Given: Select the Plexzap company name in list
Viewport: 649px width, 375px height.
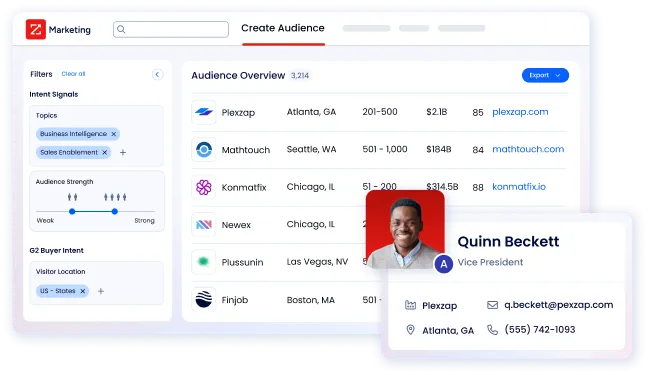Looking at the screenshot, I should coord(238,113).
